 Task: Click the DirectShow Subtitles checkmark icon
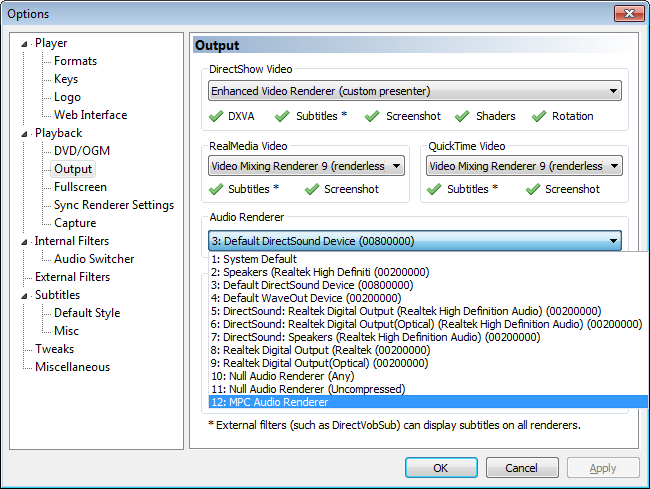point(282,116)
